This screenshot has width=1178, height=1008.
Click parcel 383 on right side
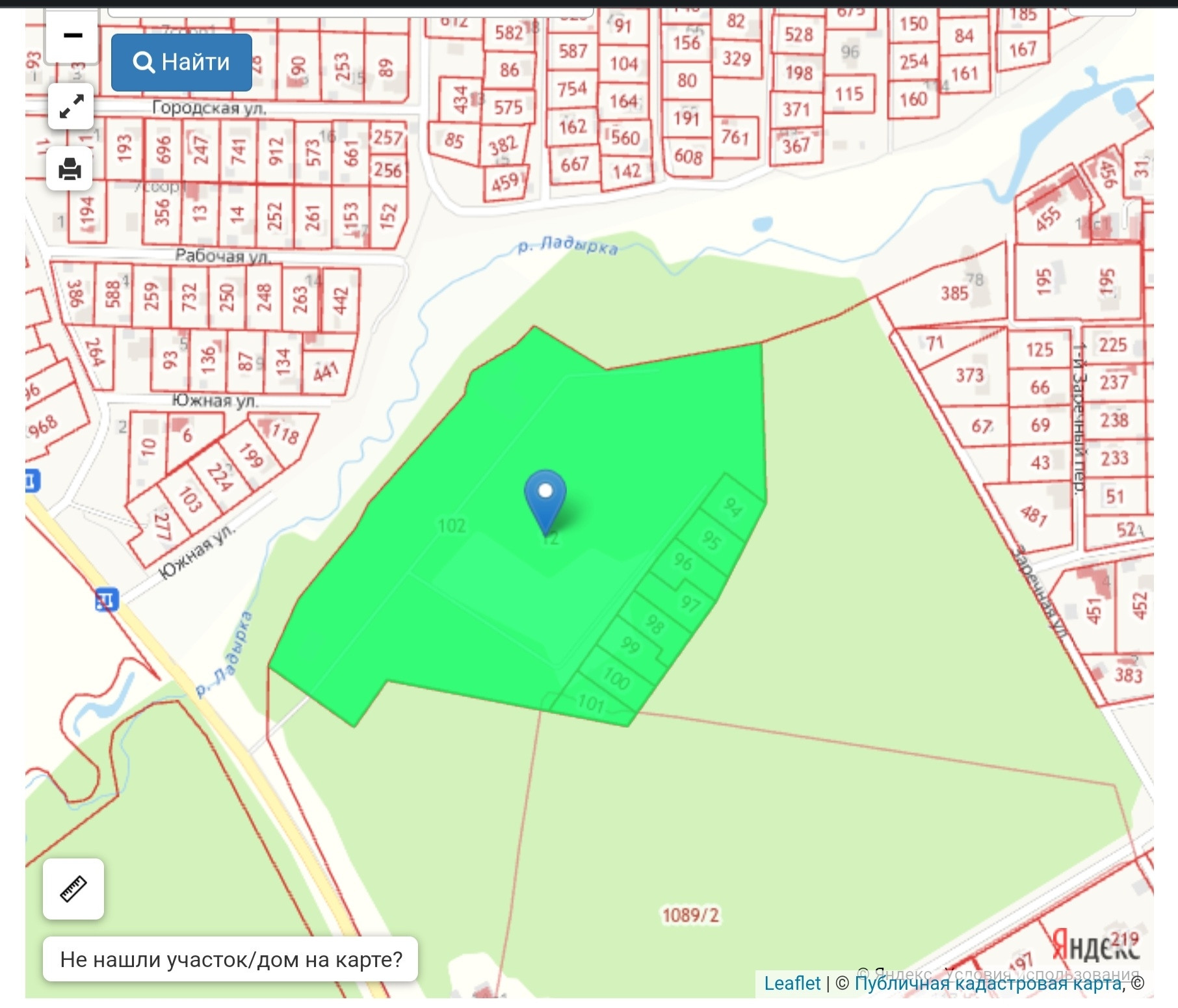[1128, 675]
